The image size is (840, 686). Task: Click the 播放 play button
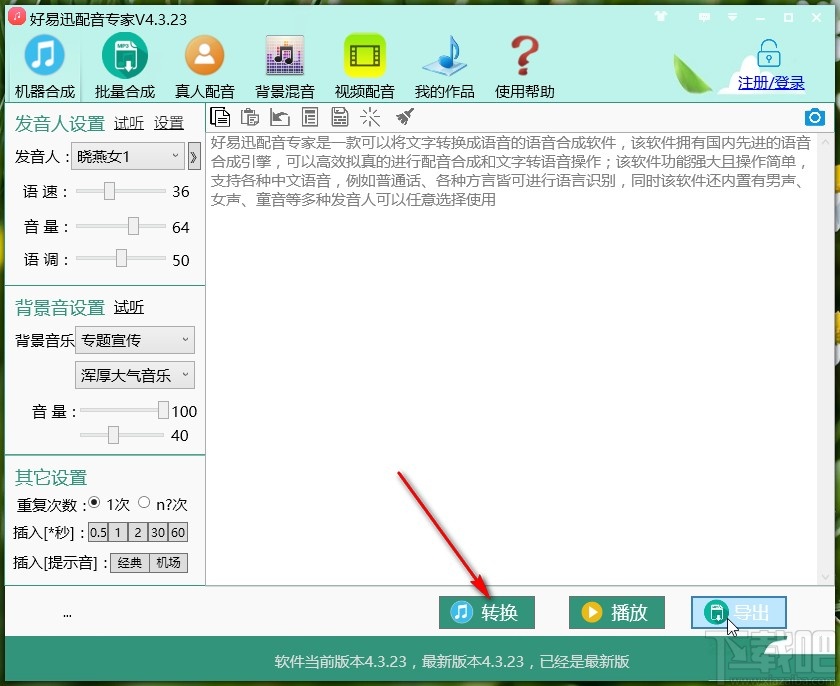(617, 612)
